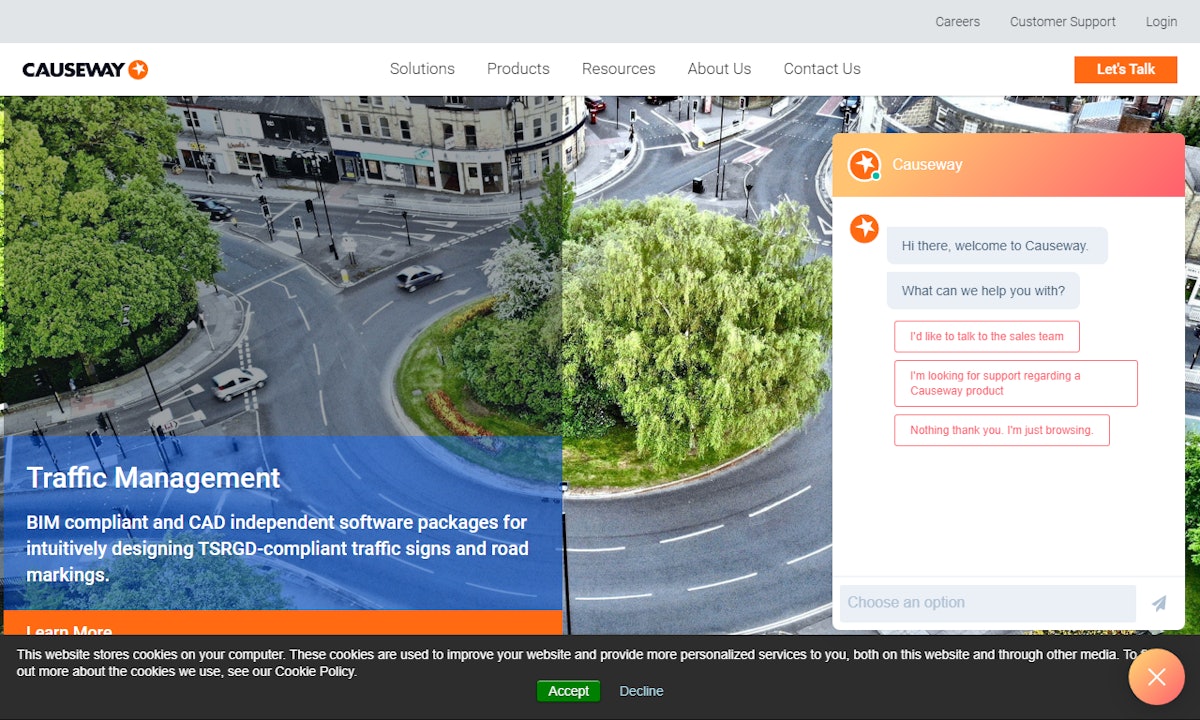Viewport: 1200px width, 720px height.
Task: Click the Causeway avatar in the chat header
Action: (x=864, y=165)
